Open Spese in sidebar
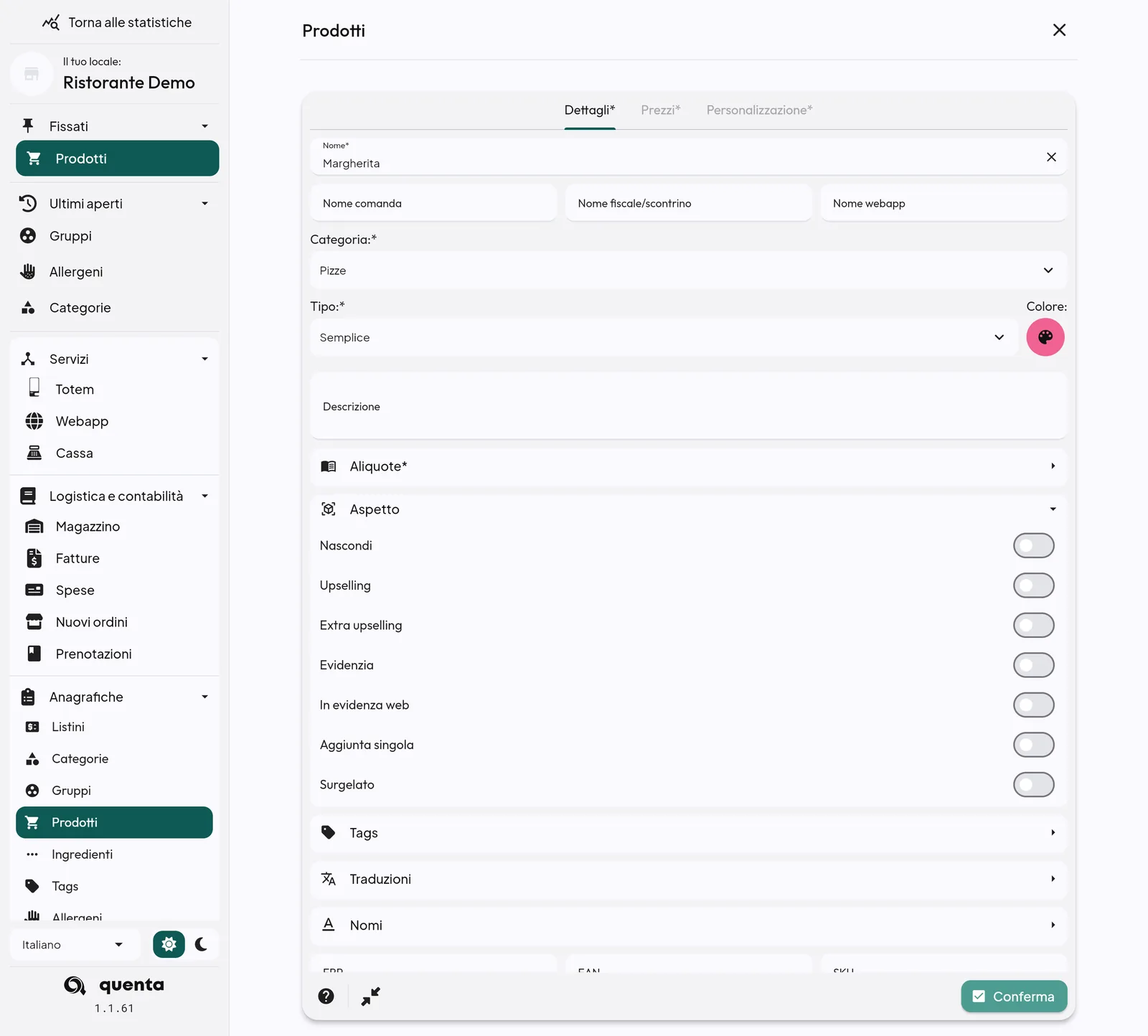Screen dimensions: 1148x1036 (x=114, y=590)
